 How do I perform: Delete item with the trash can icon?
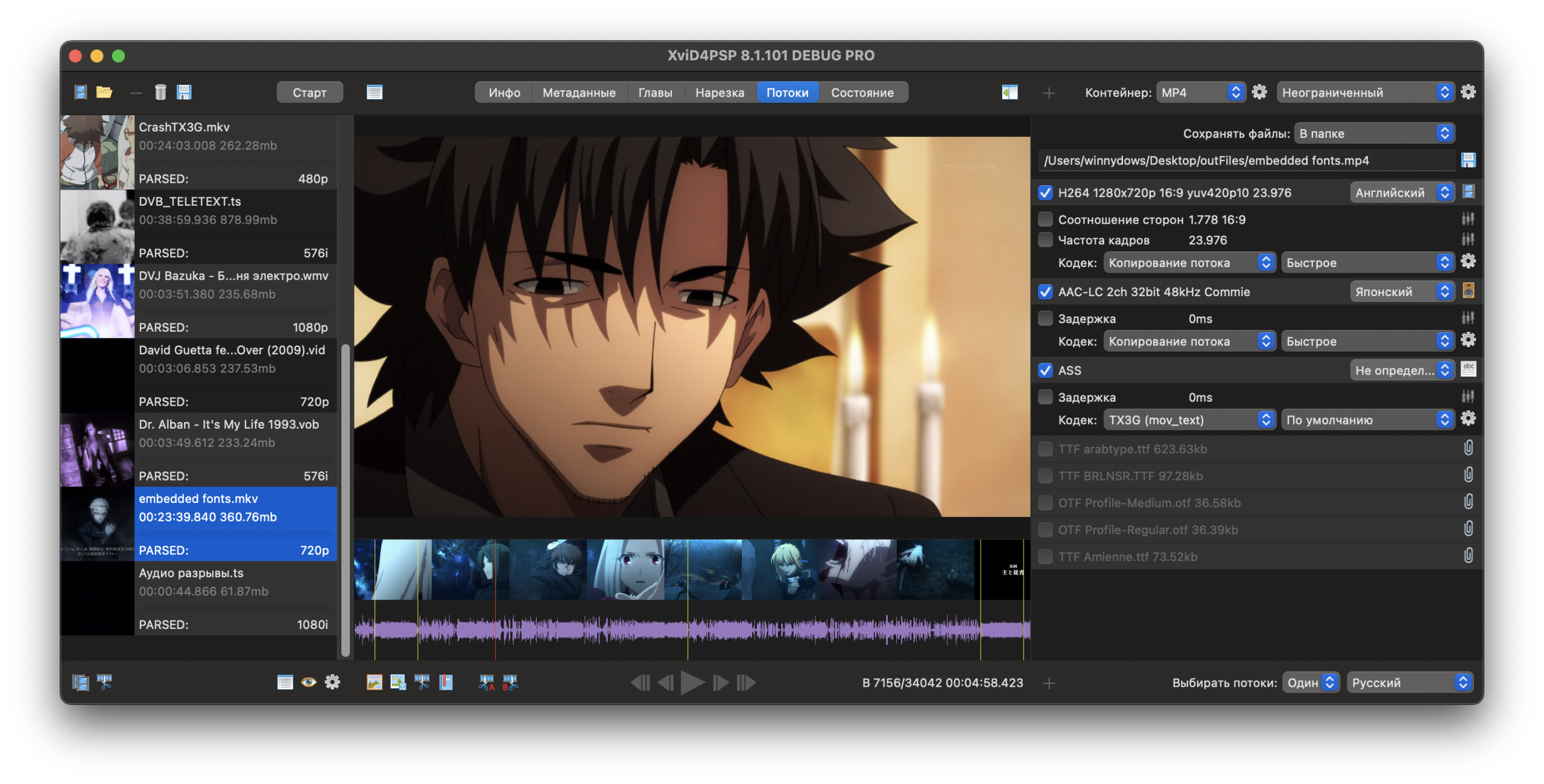tap(160, 92)
